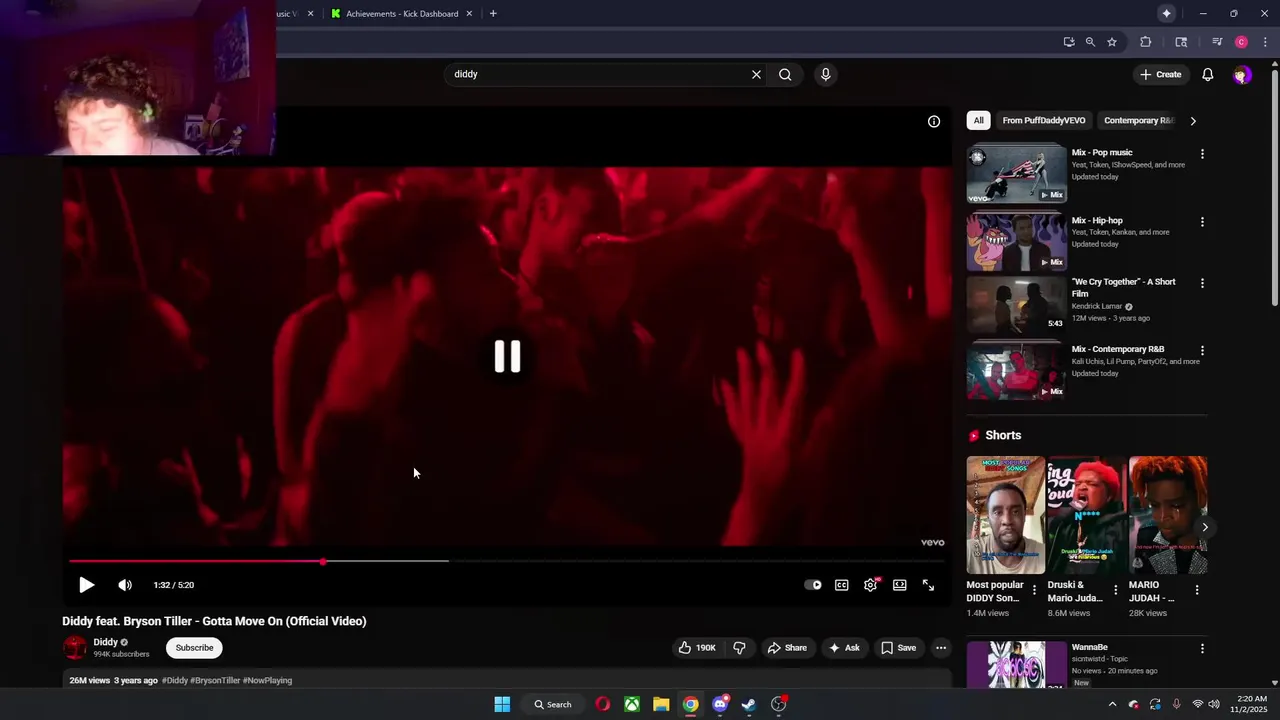
Task: Bookmark this page with star icon
Action: tap(1112, 42)
